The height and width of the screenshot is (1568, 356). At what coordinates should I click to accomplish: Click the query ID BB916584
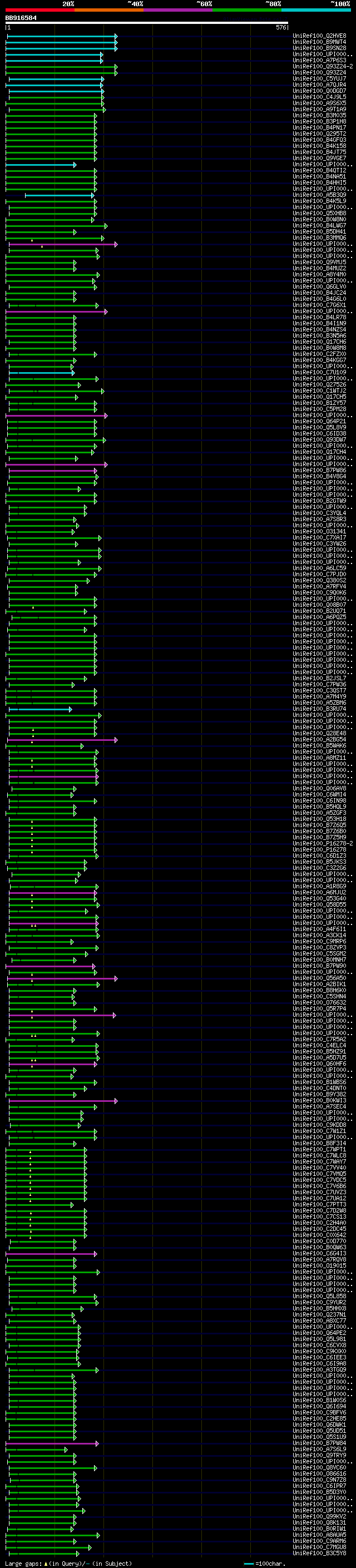(x=21, y=18)
